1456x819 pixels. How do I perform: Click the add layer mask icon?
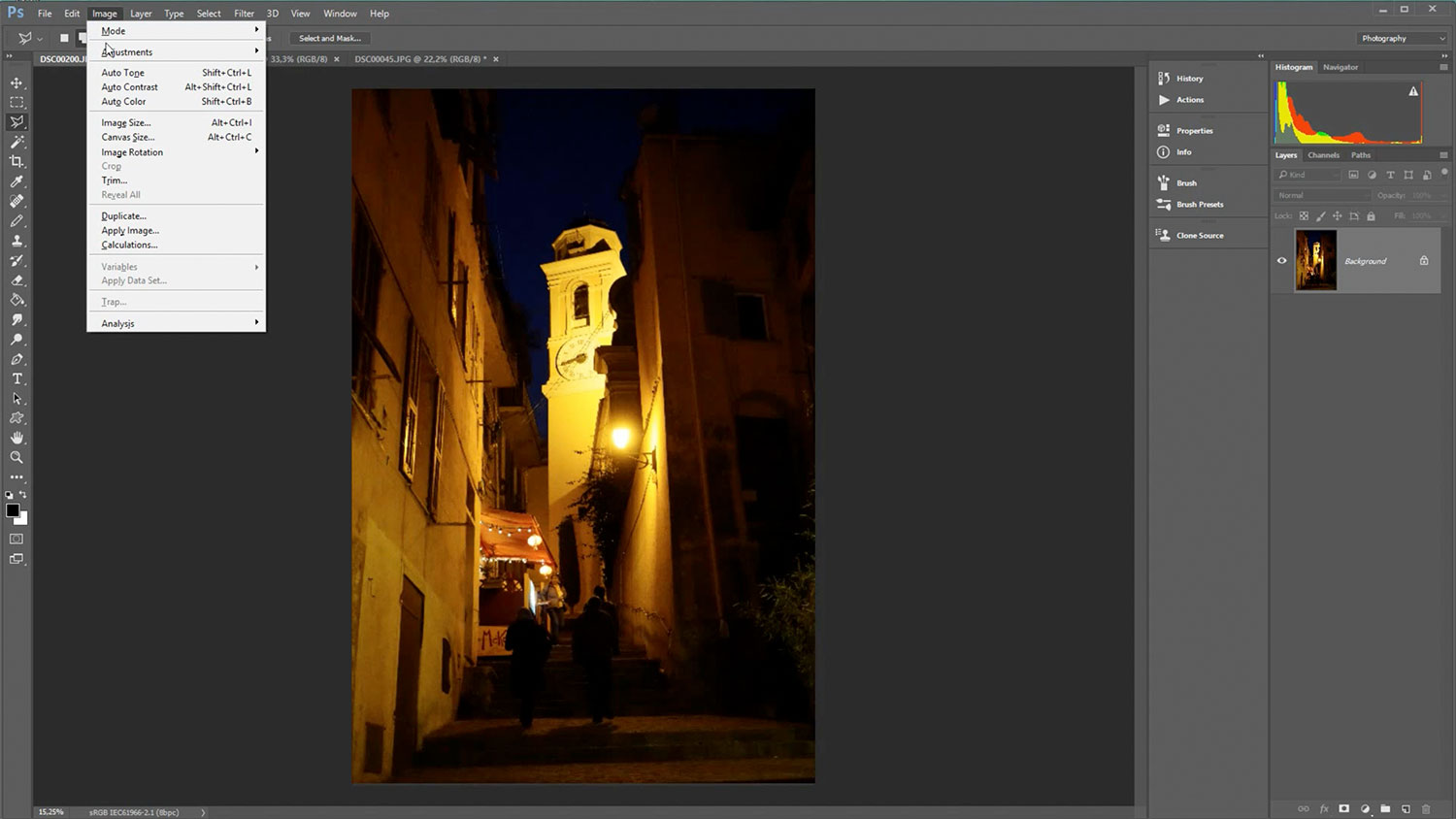click(1344, 808)
